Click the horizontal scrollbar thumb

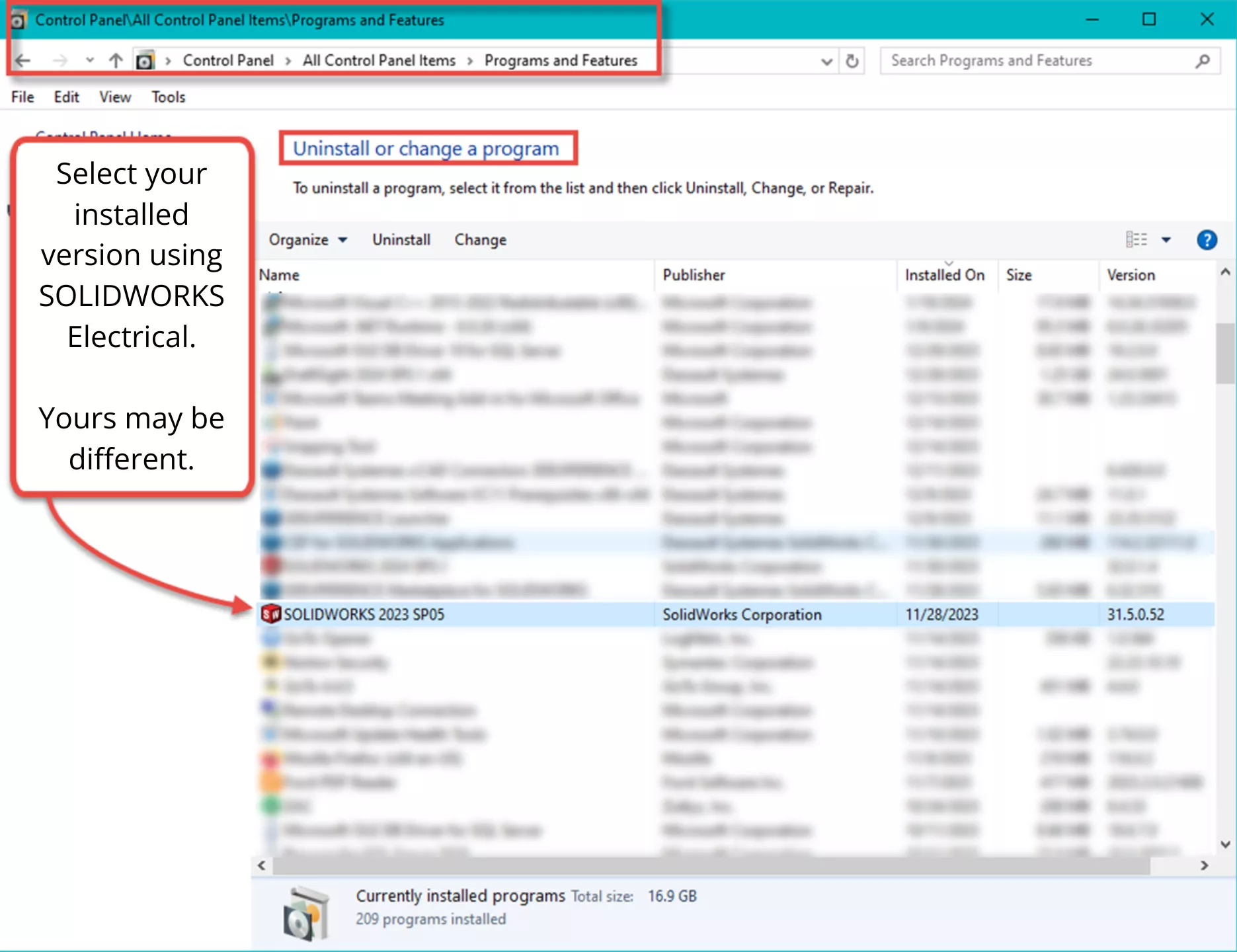(x=711, y=865)
